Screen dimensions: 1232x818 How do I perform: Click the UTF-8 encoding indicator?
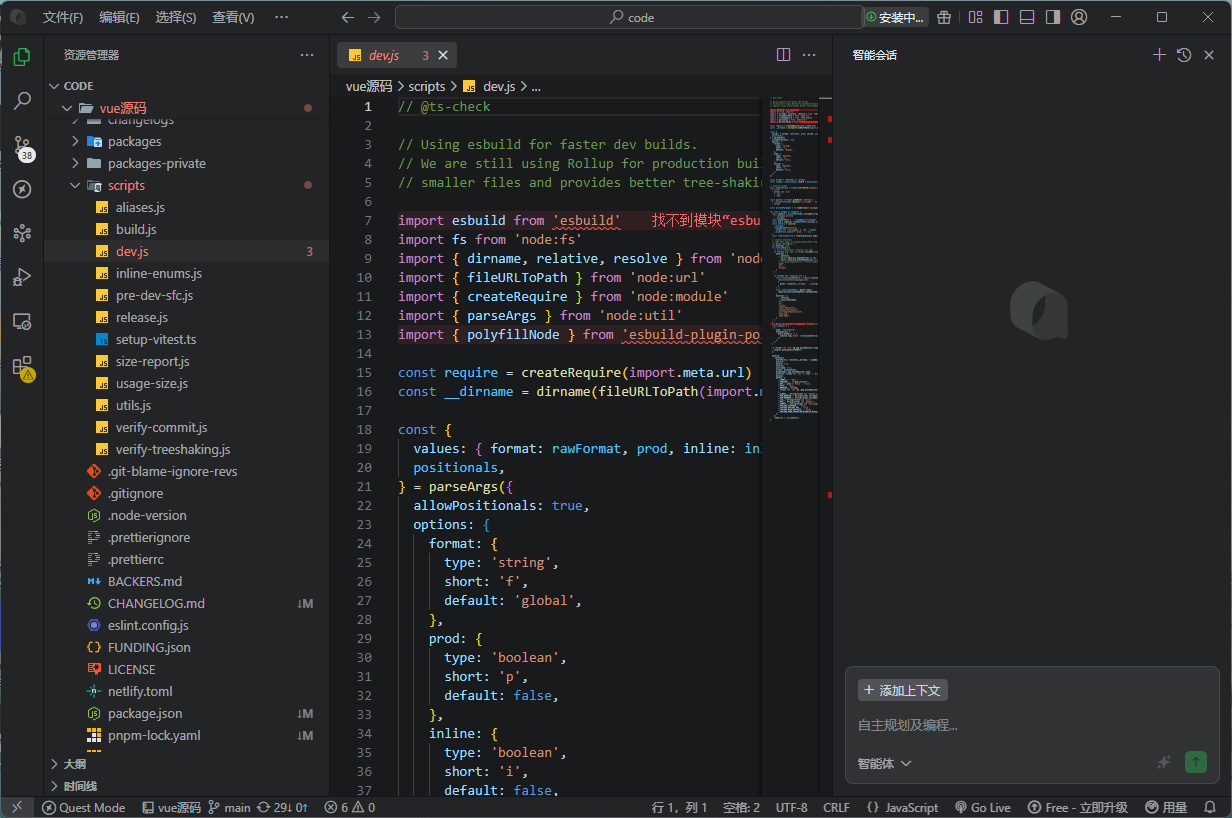pyautogui.click(x=791, y=807)
